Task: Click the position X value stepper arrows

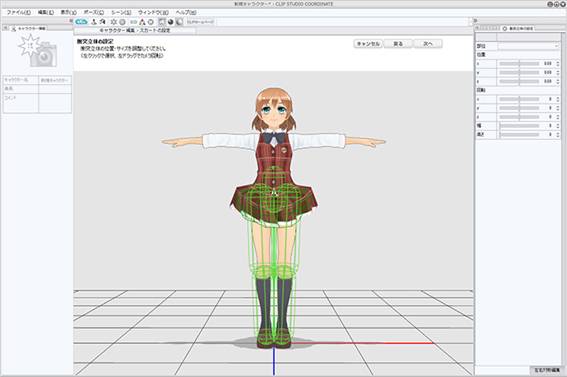Action: [558, 64]
